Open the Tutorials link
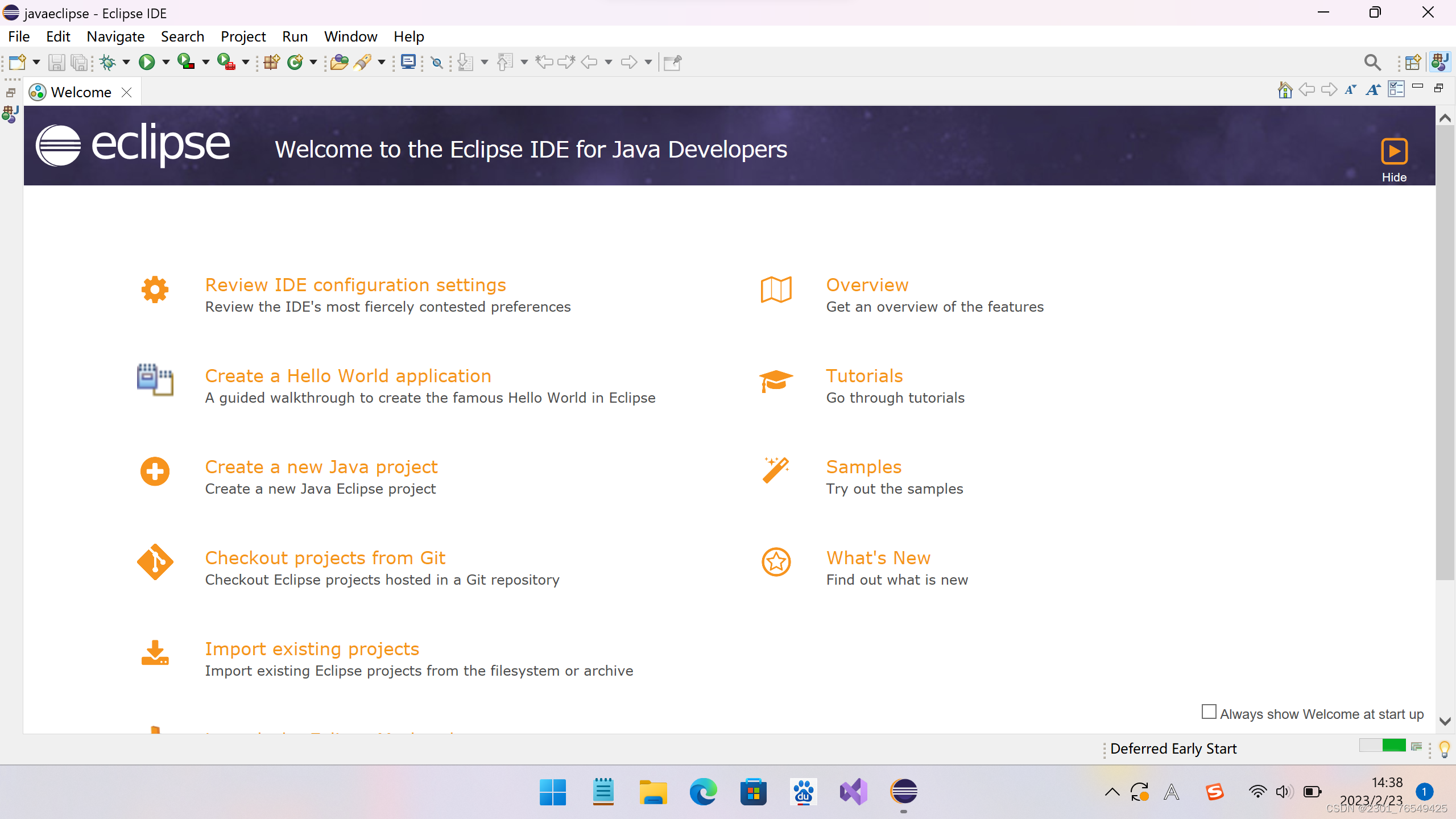The width and height of the screenshot is (1456, 819). [x=864, y=376]
